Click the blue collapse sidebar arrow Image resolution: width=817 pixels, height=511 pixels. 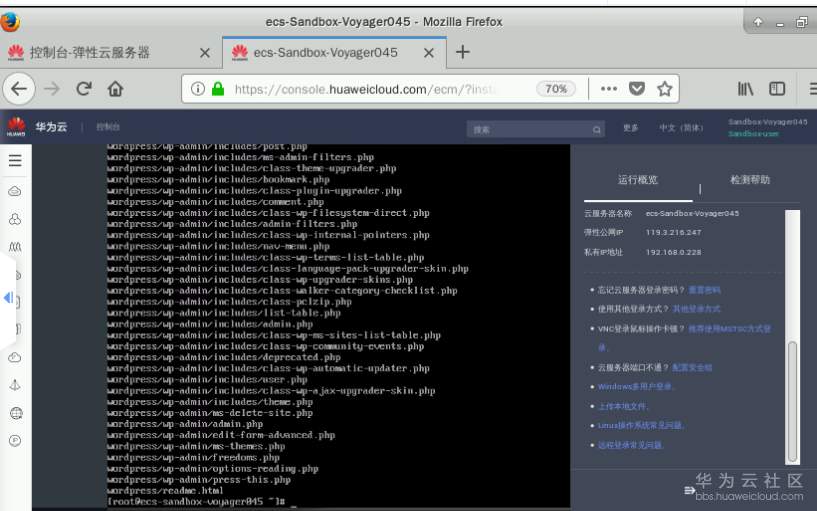tap(8, 297)
